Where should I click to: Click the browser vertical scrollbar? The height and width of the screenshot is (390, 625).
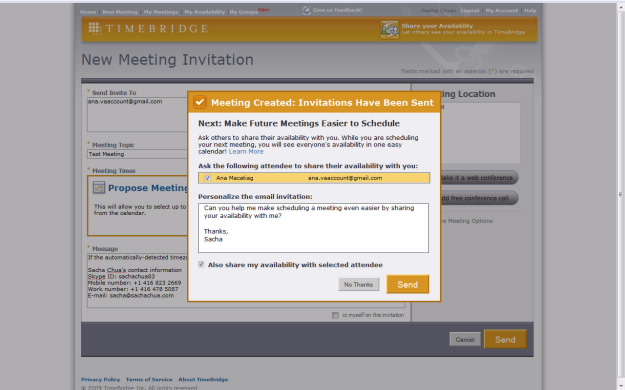[x=620, y=195]
